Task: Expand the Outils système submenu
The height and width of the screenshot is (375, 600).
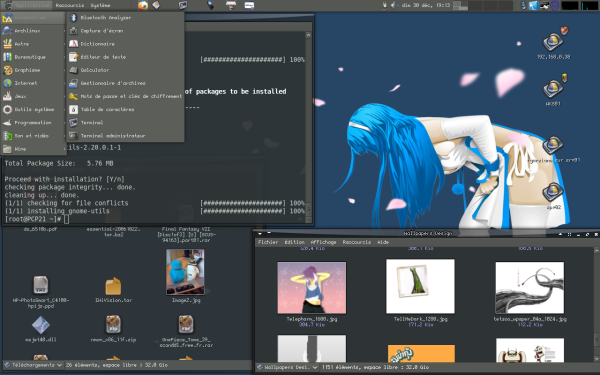Action: [33, 109]
